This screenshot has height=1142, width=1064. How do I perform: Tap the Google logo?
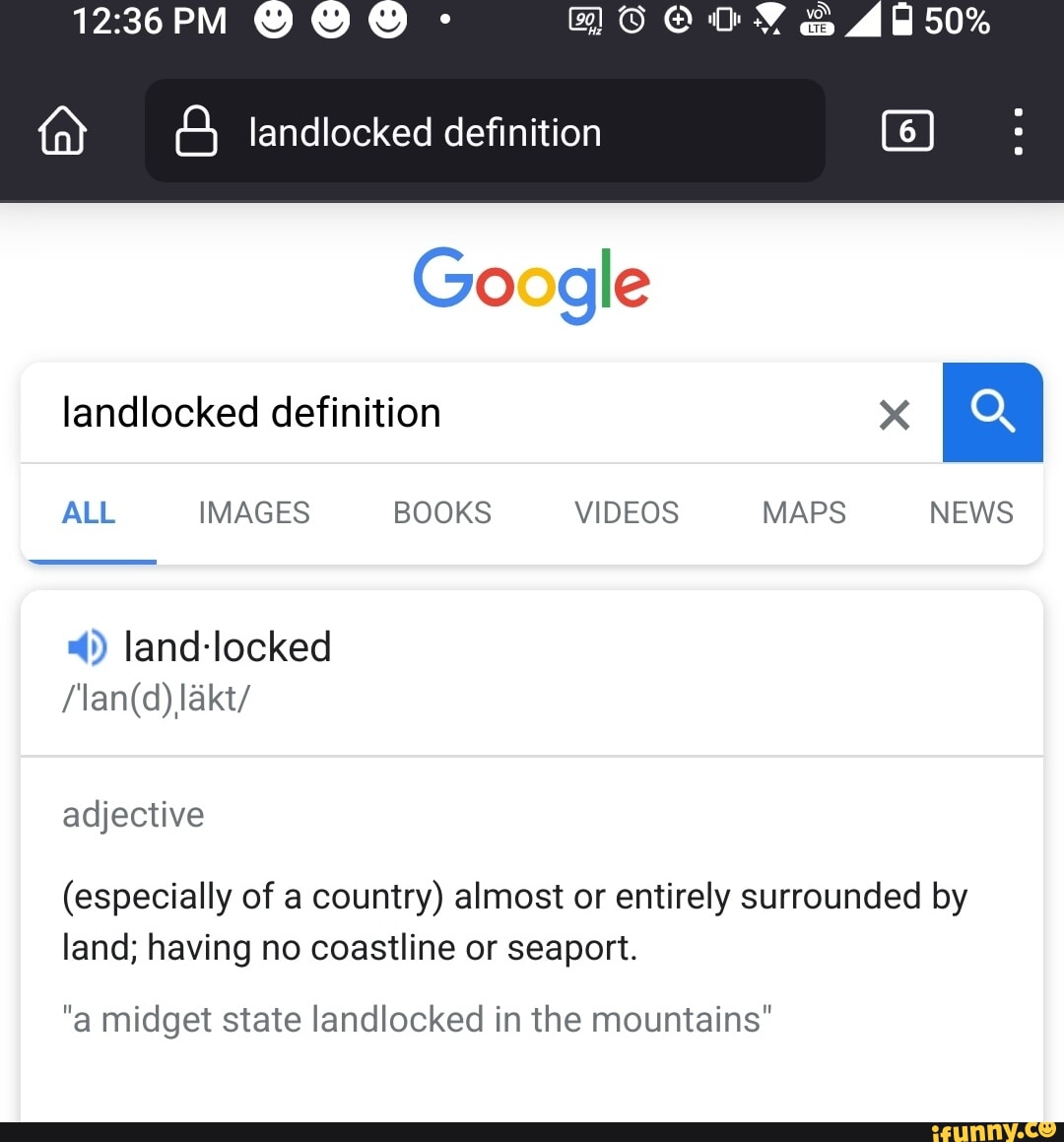coord(531,283)
